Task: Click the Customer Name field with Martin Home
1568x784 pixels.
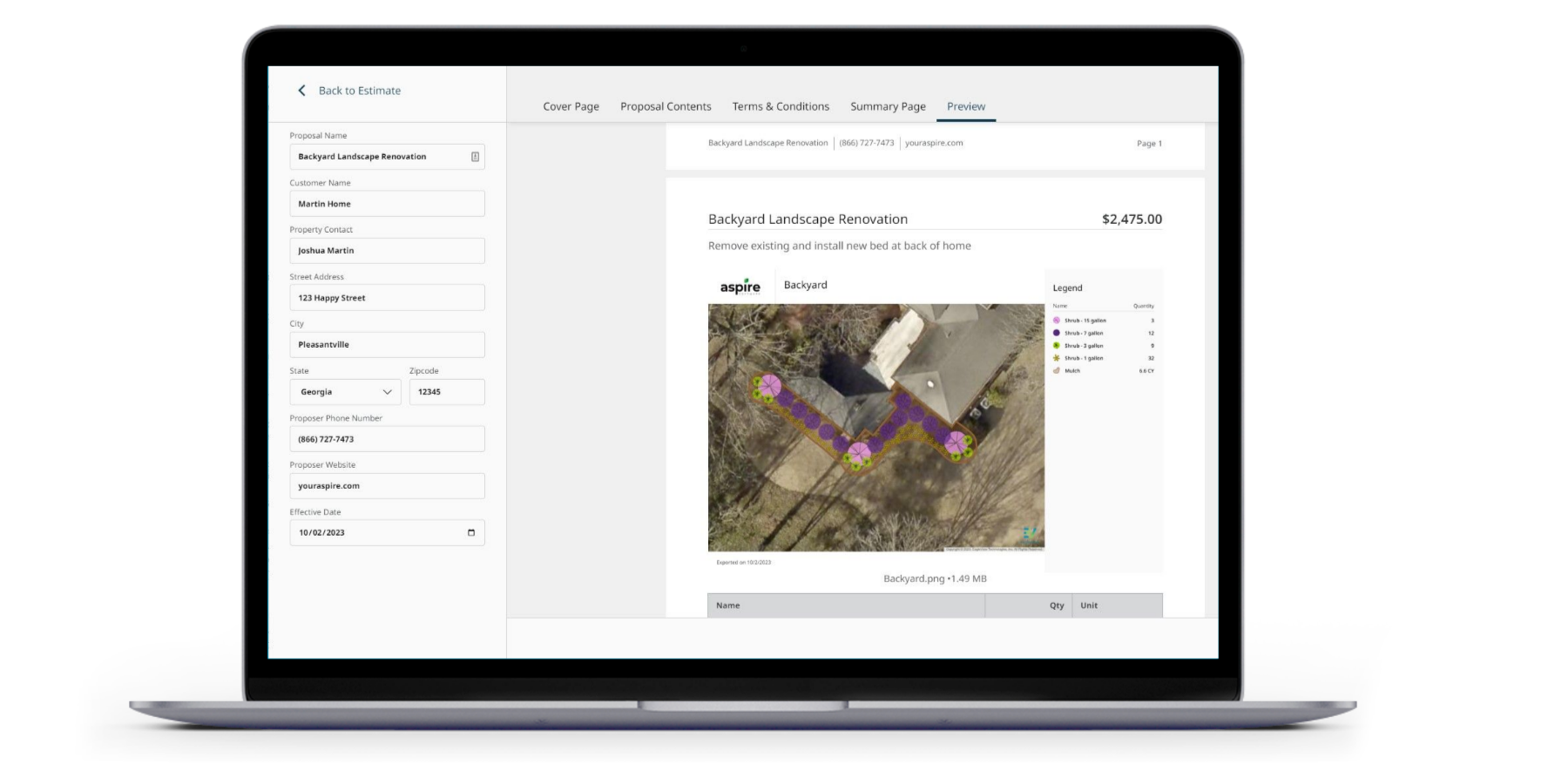Action: [387, 204]
